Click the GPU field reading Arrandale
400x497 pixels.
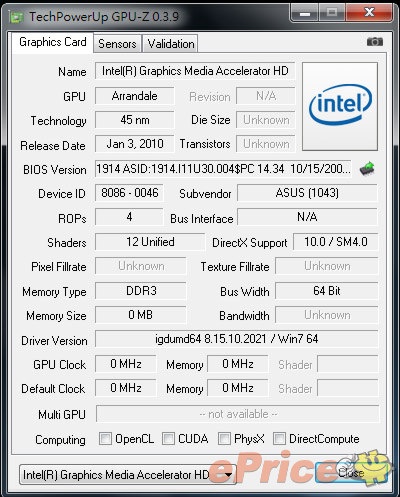pos(135,96)
